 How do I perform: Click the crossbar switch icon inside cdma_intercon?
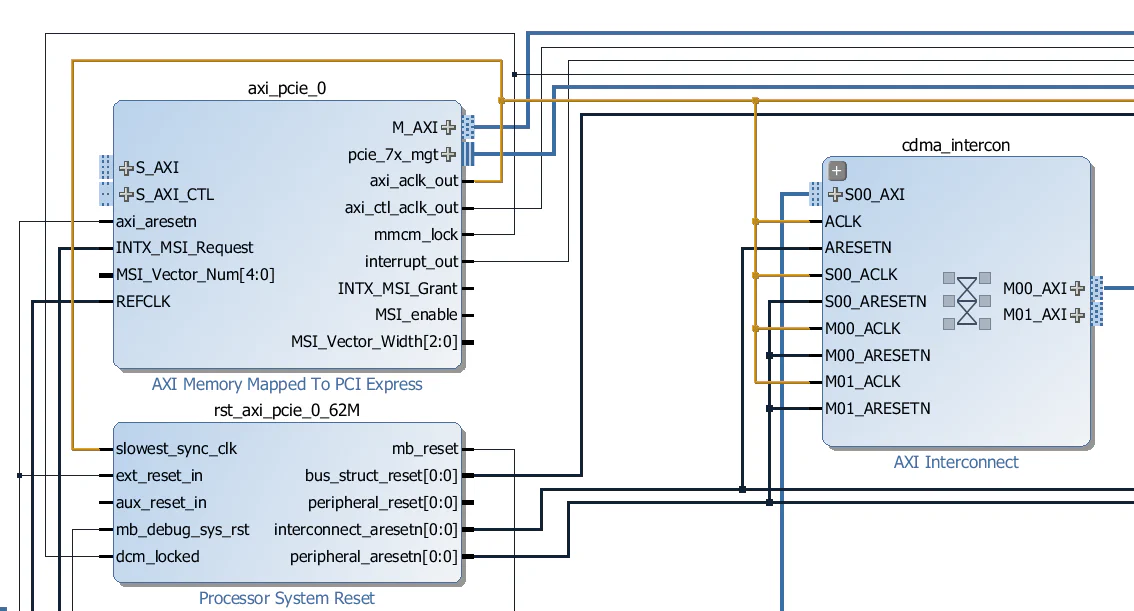[965, 300]
